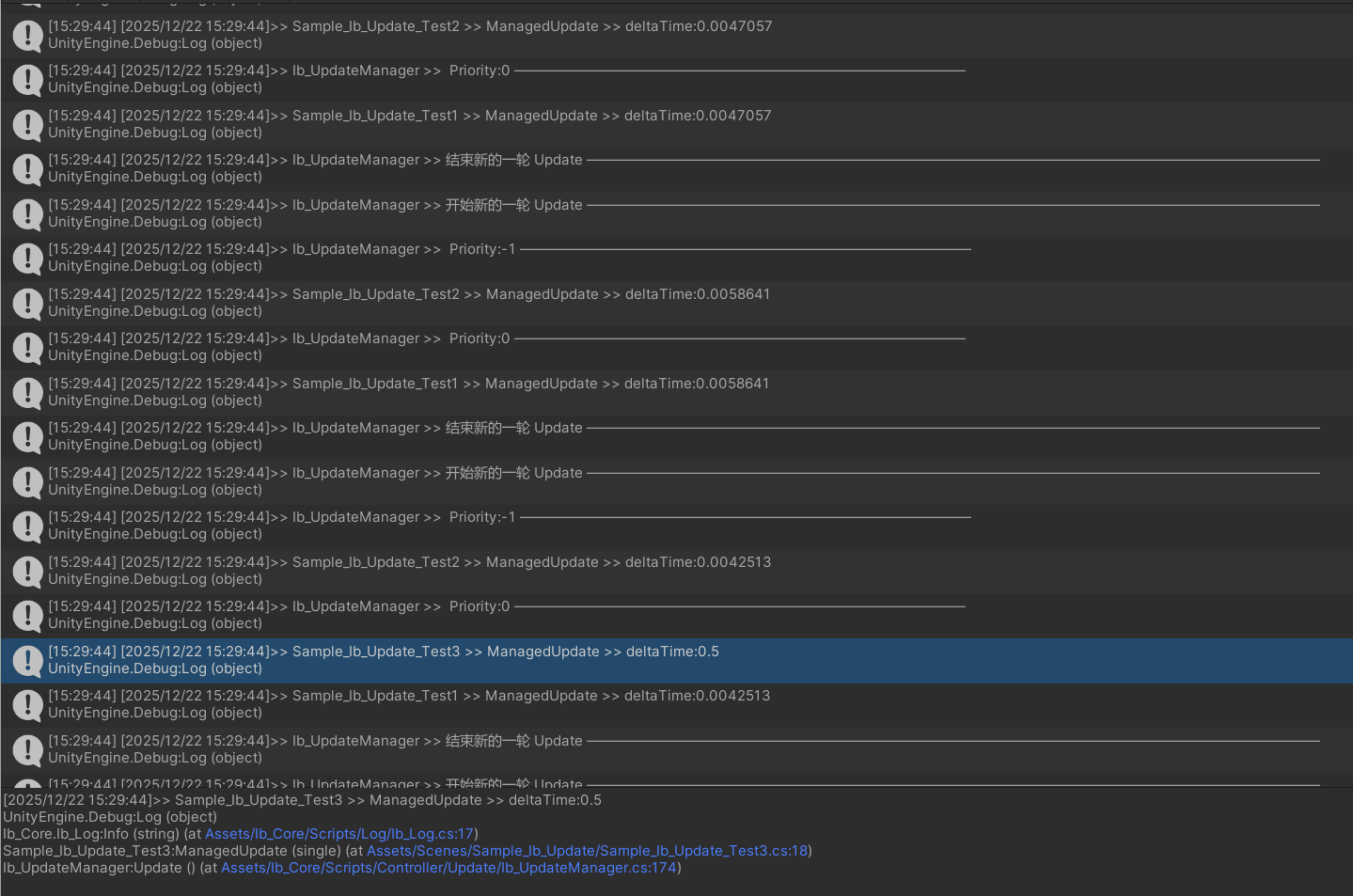Viewport: 1353px width, 896px height.
Task: Click the icon beside 结束新的一轮 Update entry
Action: click(x=26, y=169)
